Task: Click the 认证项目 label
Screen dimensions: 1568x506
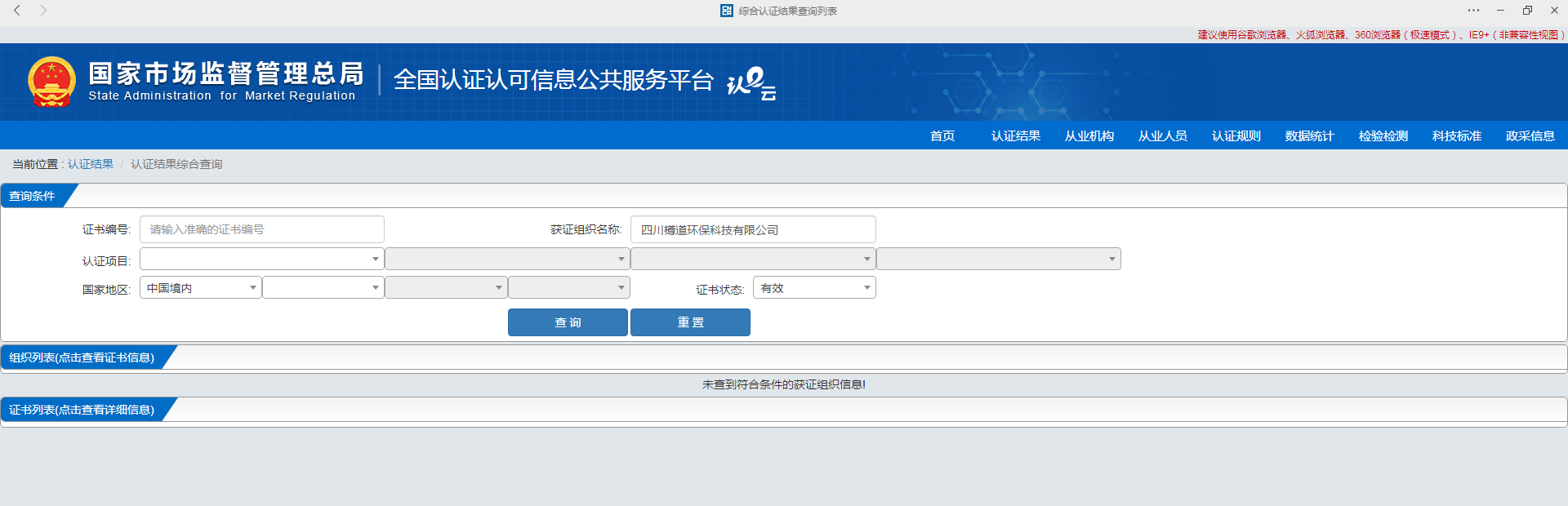Action: coord(106,260)
